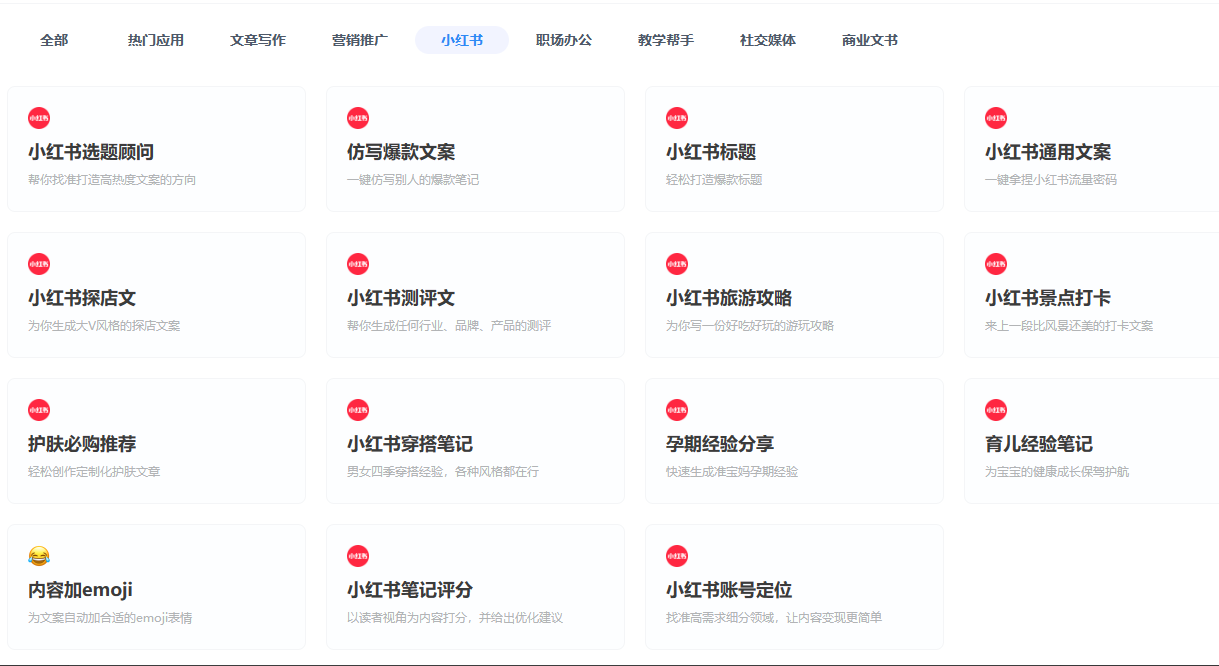Go to the 职场办公 tab
Image resolution: width=1219 pixels, height=666 pixels.
pos(564,41)
